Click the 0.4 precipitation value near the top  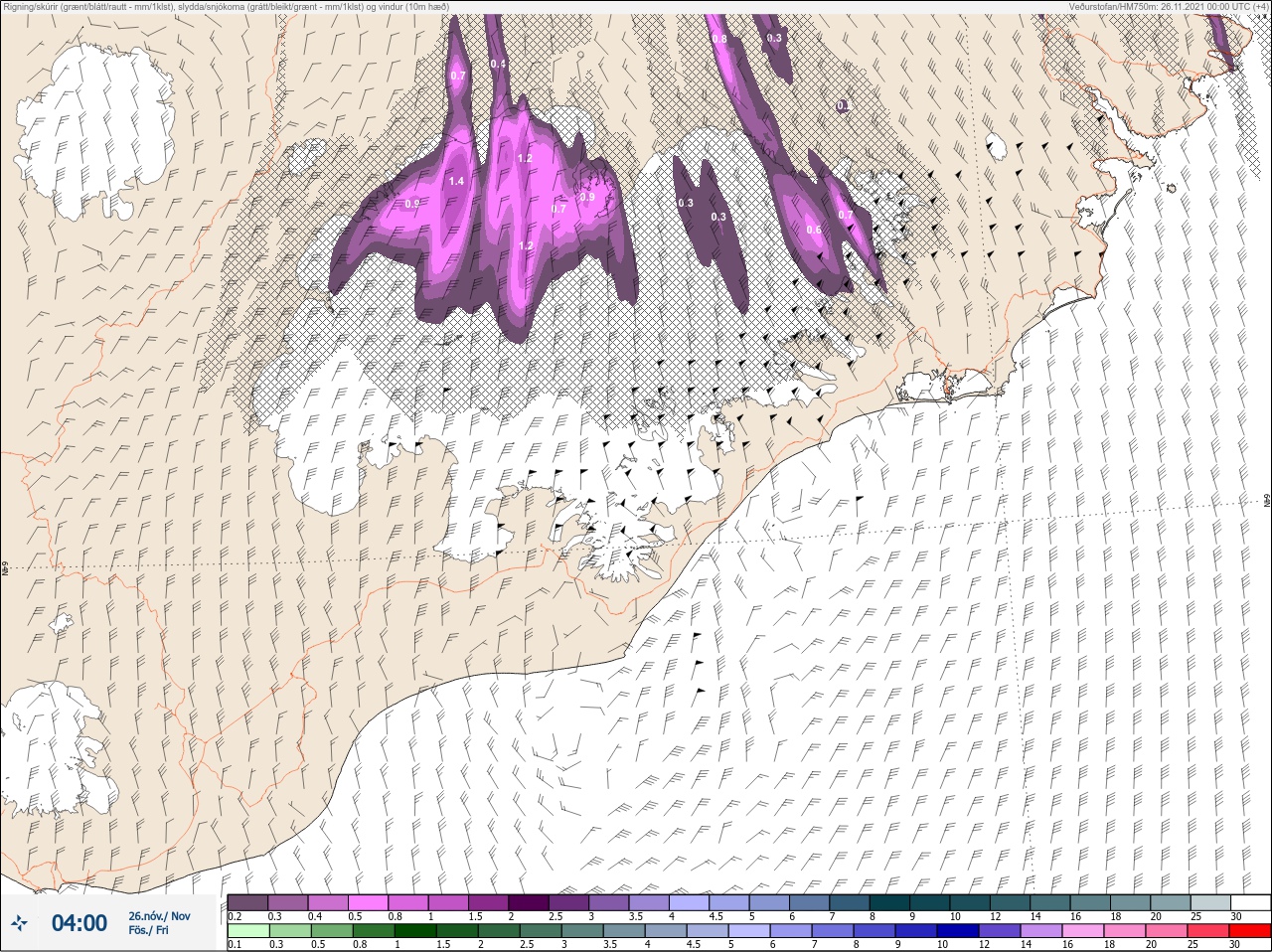[498, 64]
